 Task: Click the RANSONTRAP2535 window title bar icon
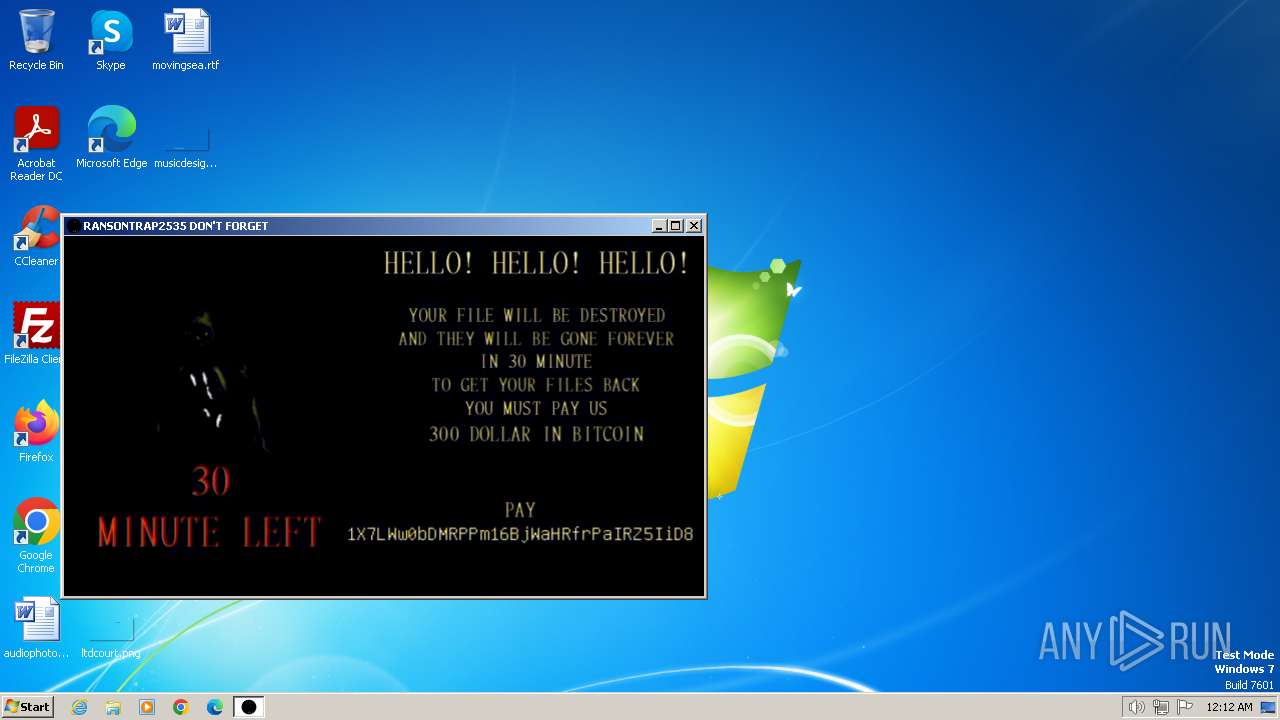74,226
